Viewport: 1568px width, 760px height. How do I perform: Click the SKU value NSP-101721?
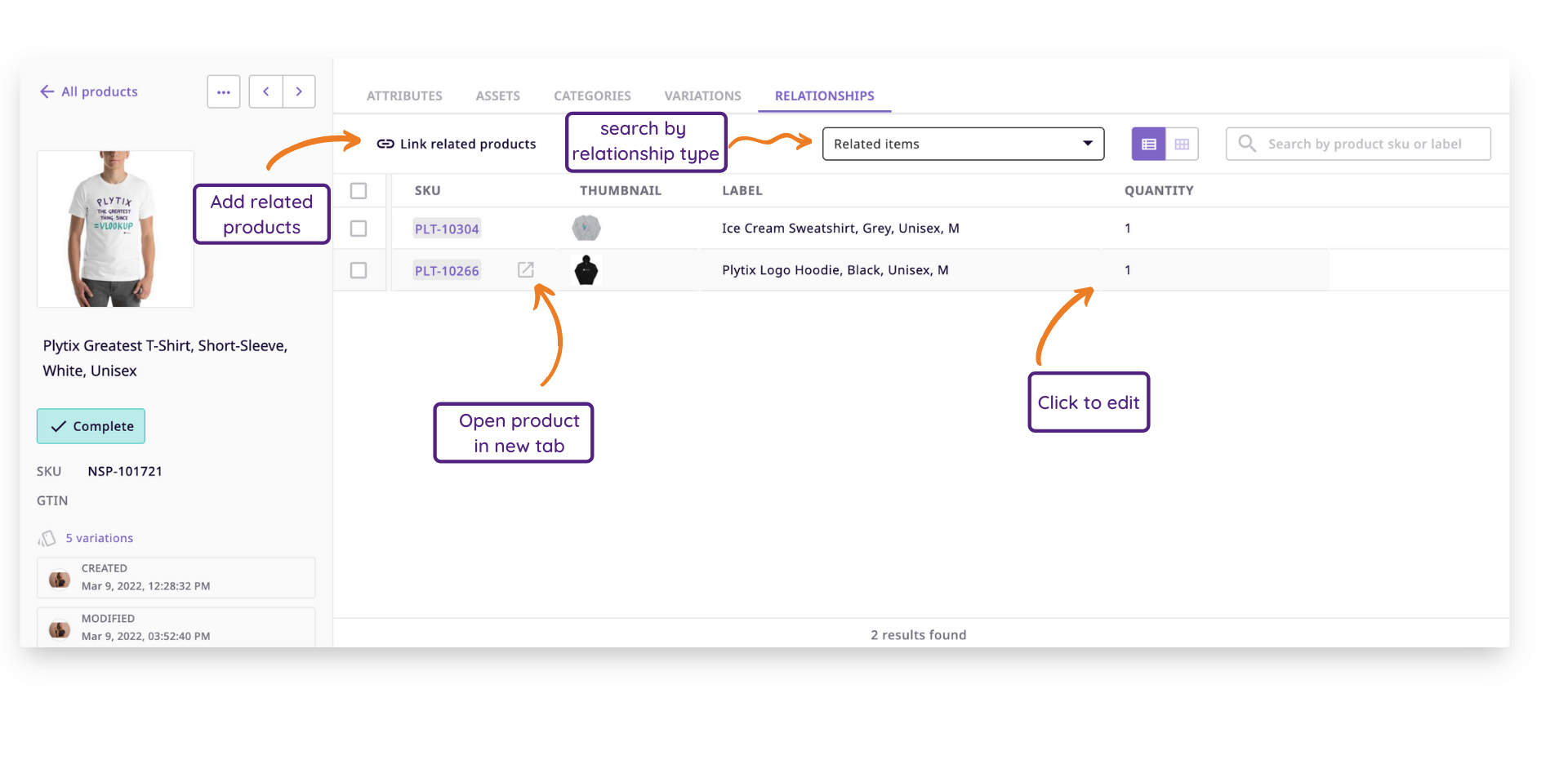125,471
